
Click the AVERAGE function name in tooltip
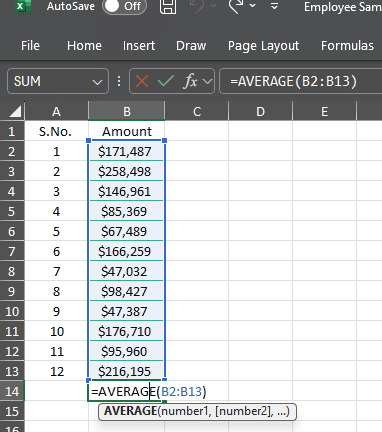[130, 411]
